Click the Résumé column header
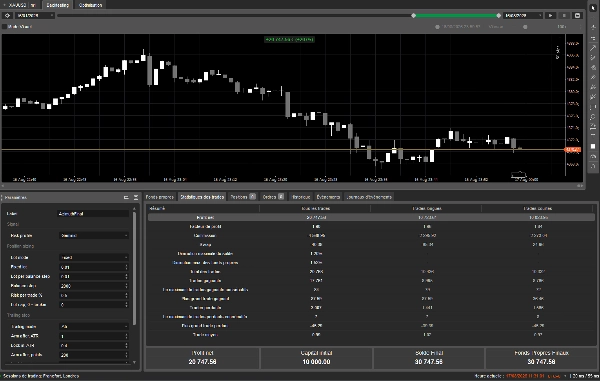This screenshot has width=600, height=381. [x=157, y=208]
